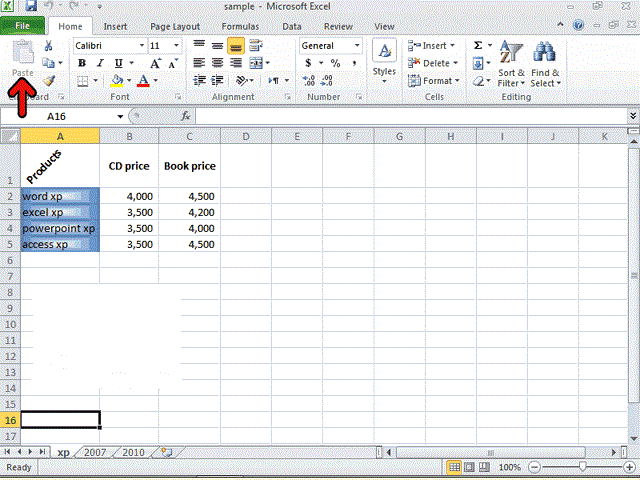The height and width of the screenshot is (480, 640).
Task: Toggle Wrap Text button
Action: click(256, 45)
